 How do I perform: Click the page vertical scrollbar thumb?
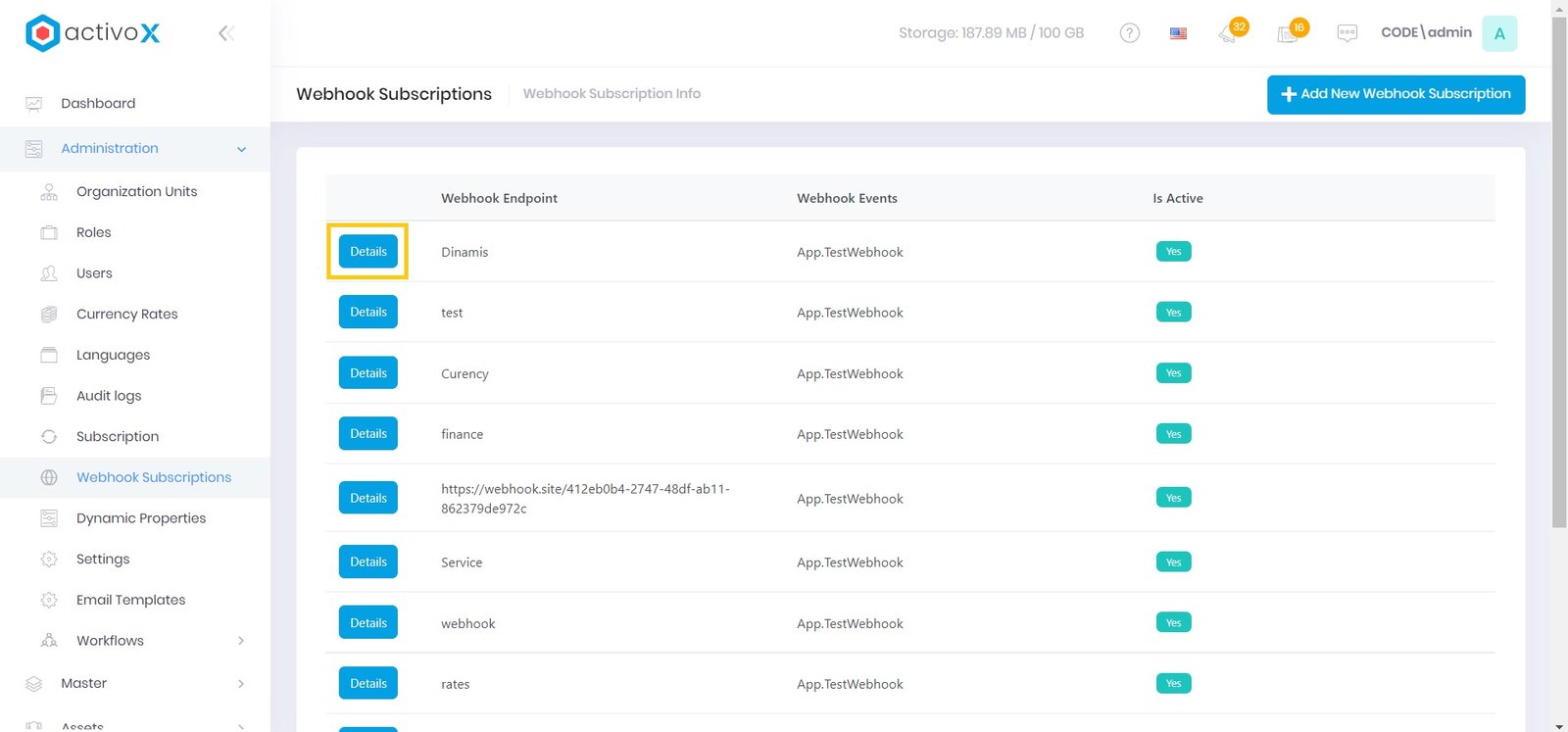(x=1559, y=272)
